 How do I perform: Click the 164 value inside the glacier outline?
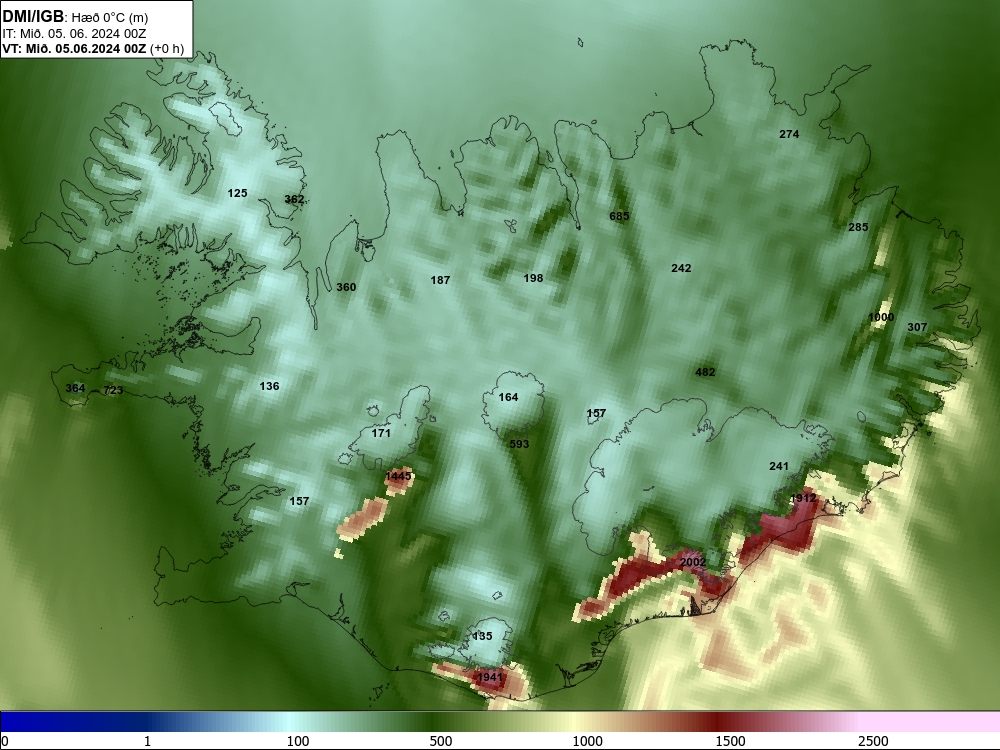(508, 397)
